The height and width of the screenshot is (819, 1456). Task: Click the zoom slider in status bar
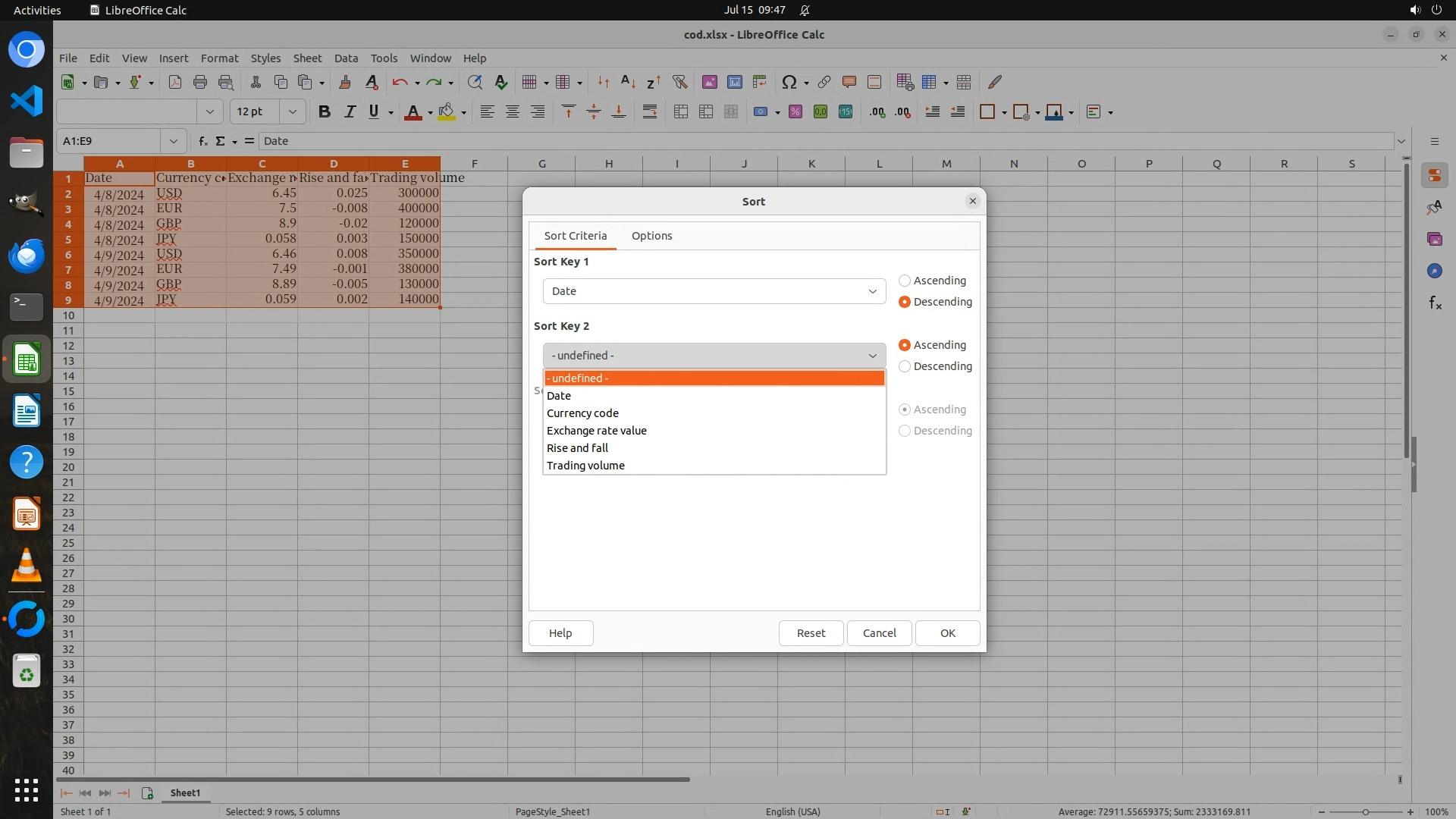tap(1365, 811)
